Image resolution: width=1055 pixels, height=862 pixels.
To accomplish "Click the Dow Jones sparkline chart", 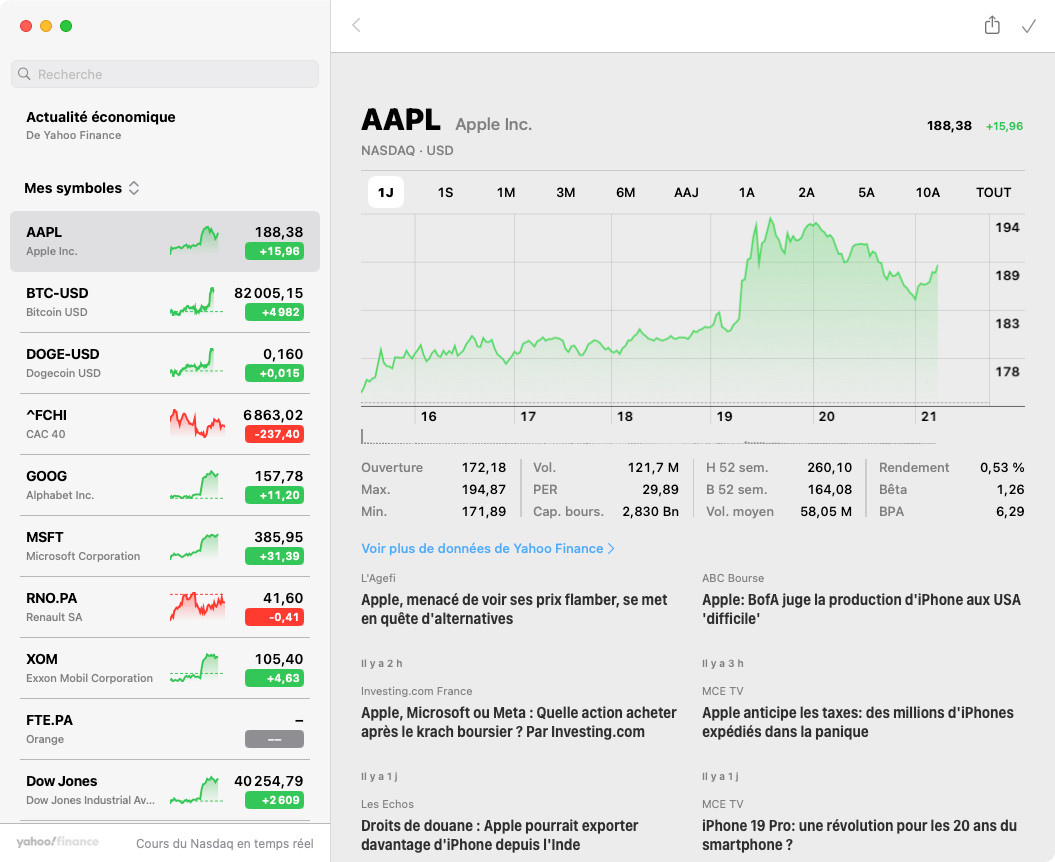I will pyautogui.click(x=196, y=789).
